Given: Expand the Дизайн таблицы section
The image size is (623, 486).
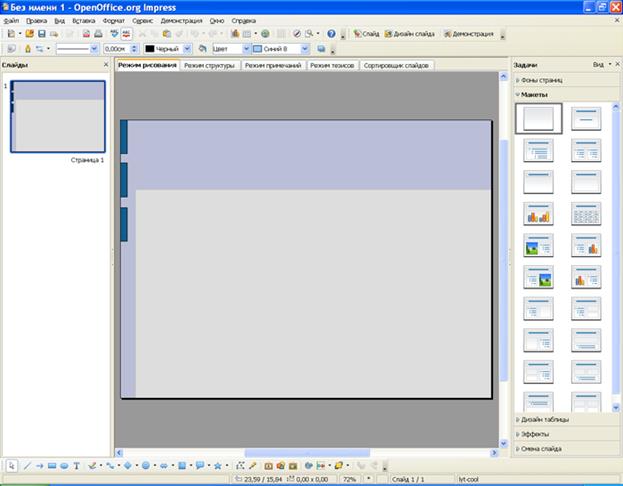Looking at the screenshot, I should click(x=565, y=420).
